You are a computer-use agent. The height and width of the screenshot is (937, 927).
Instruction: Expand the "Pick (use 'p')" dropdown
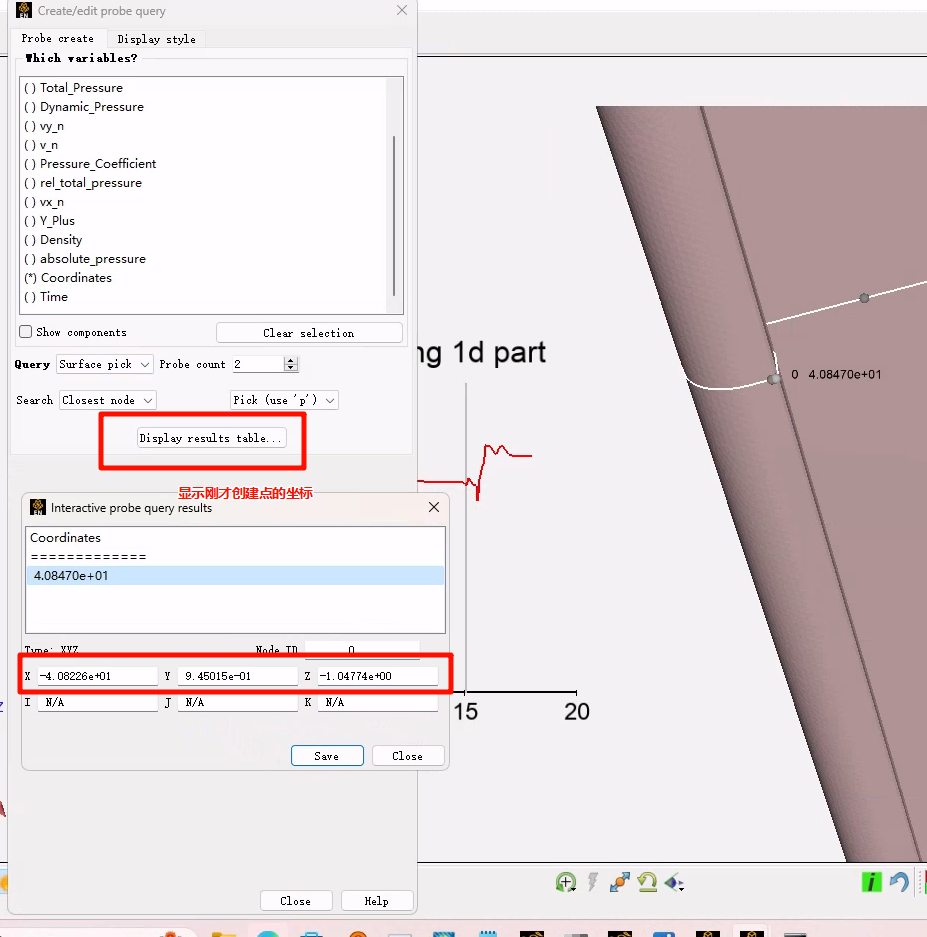pos(284,400)
